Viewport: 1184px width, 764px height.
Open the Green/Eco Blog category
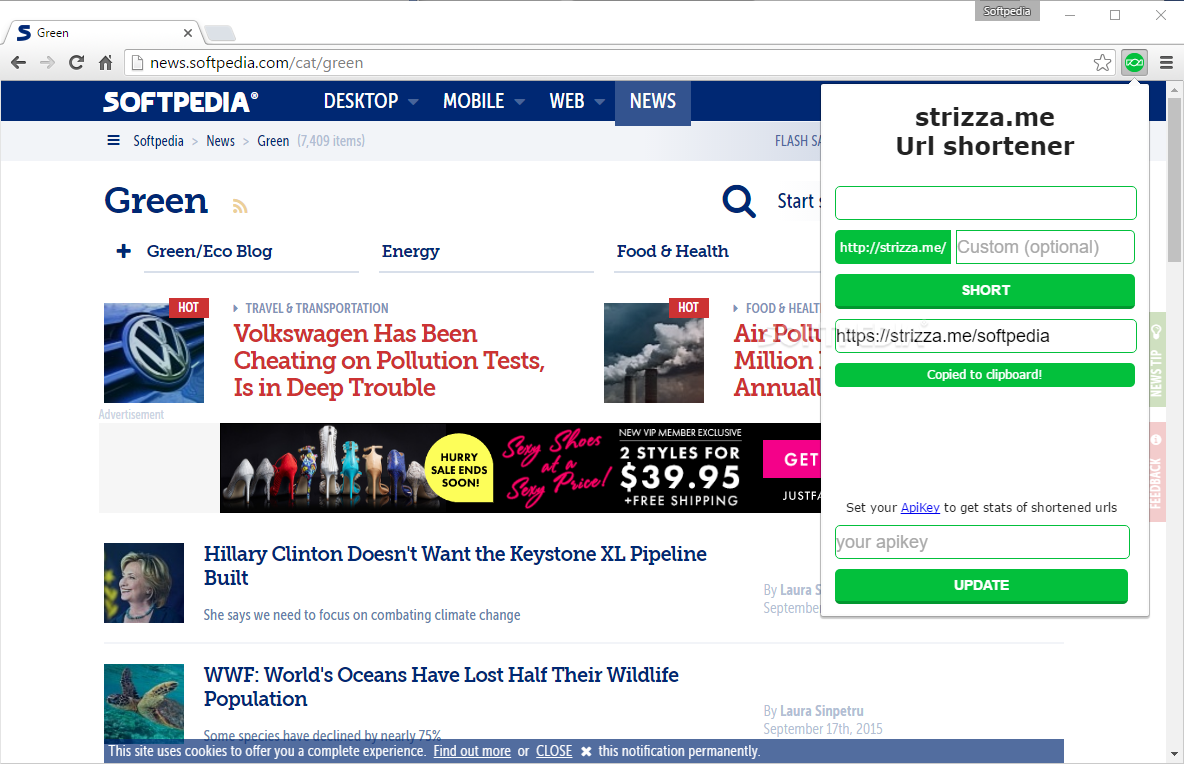pos(209,251)
